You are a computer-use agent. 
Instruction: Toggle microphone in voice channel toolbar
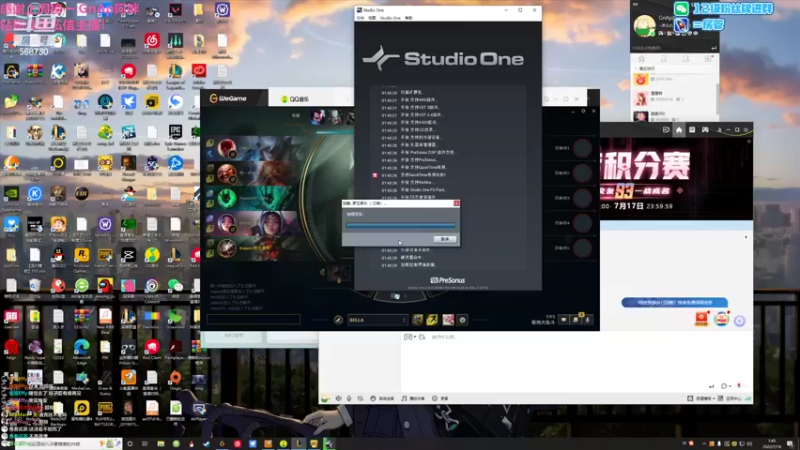[x=349, y=398]
